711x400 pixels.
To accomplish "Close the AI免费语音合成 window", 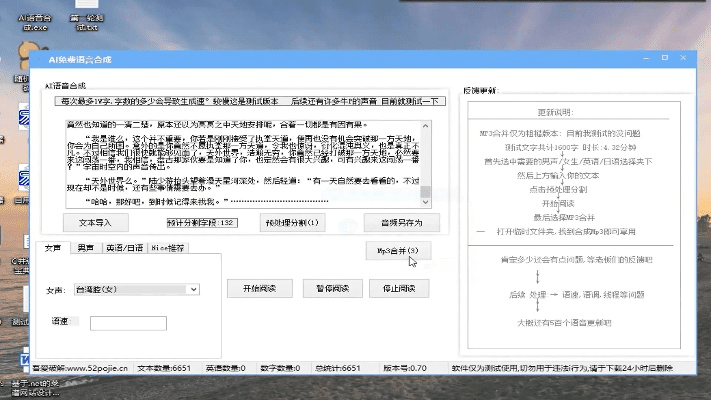I will pyautogui.click(x=683, y=58).
